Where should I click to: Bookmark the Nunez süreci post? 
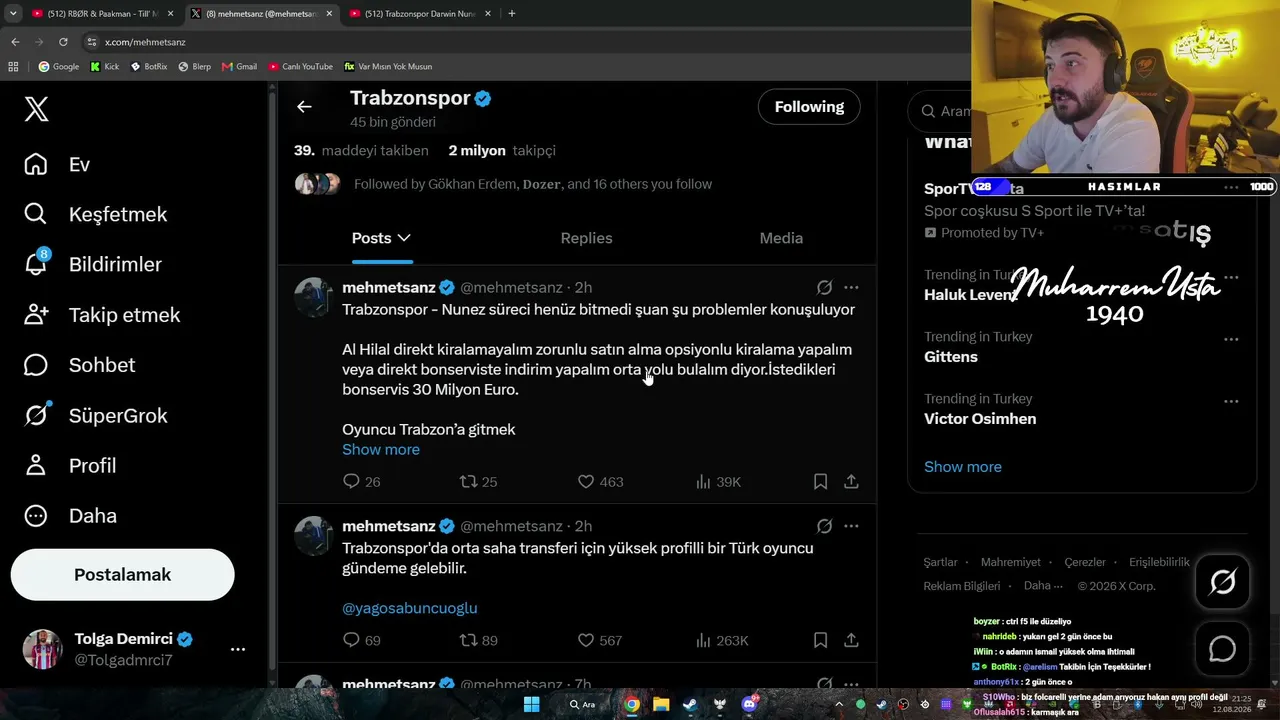click(x=820, y=482)
